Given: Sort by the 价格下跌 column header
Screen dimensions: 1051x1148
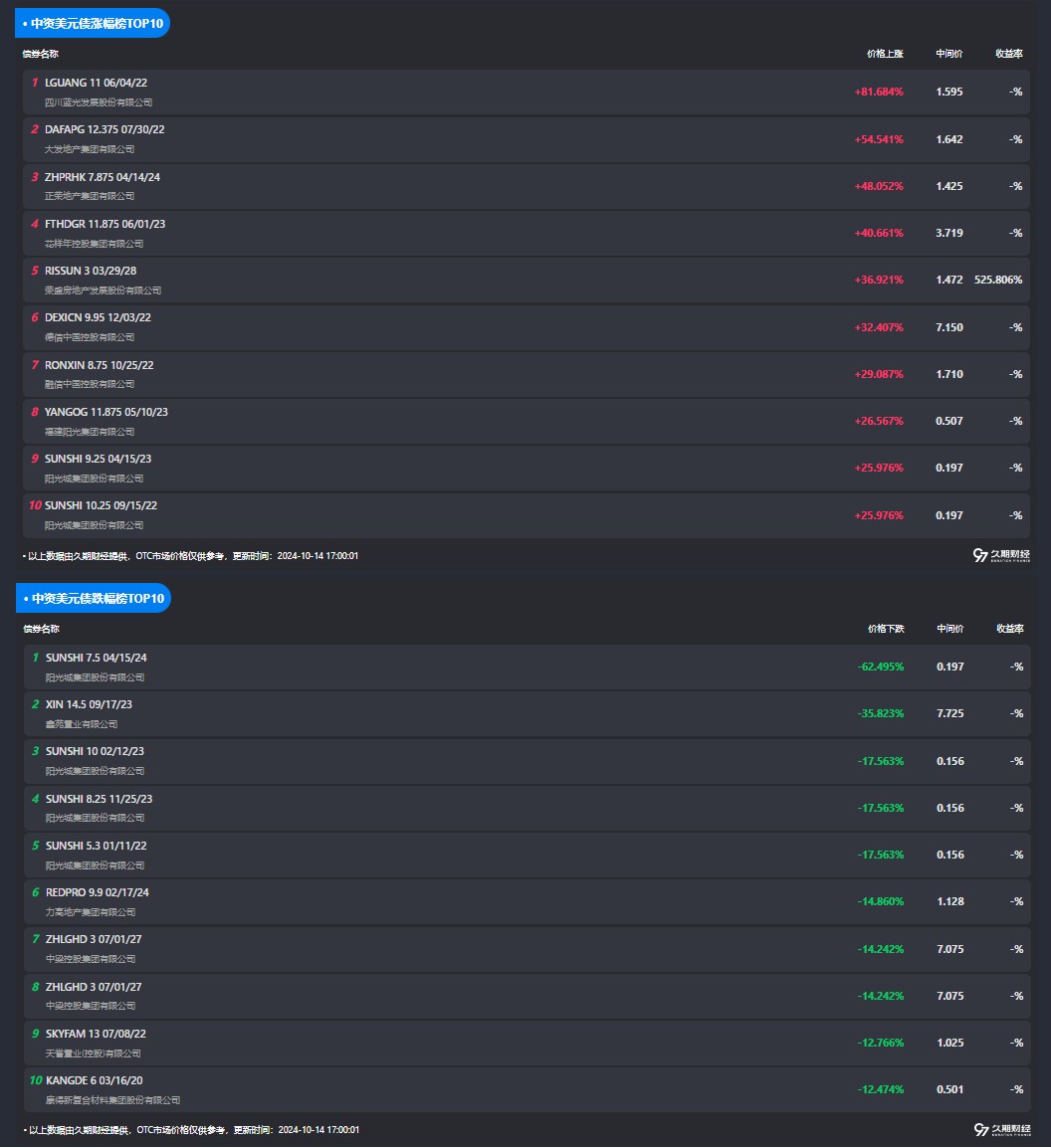Looking at the screenshot, I should tap(885, 629).
